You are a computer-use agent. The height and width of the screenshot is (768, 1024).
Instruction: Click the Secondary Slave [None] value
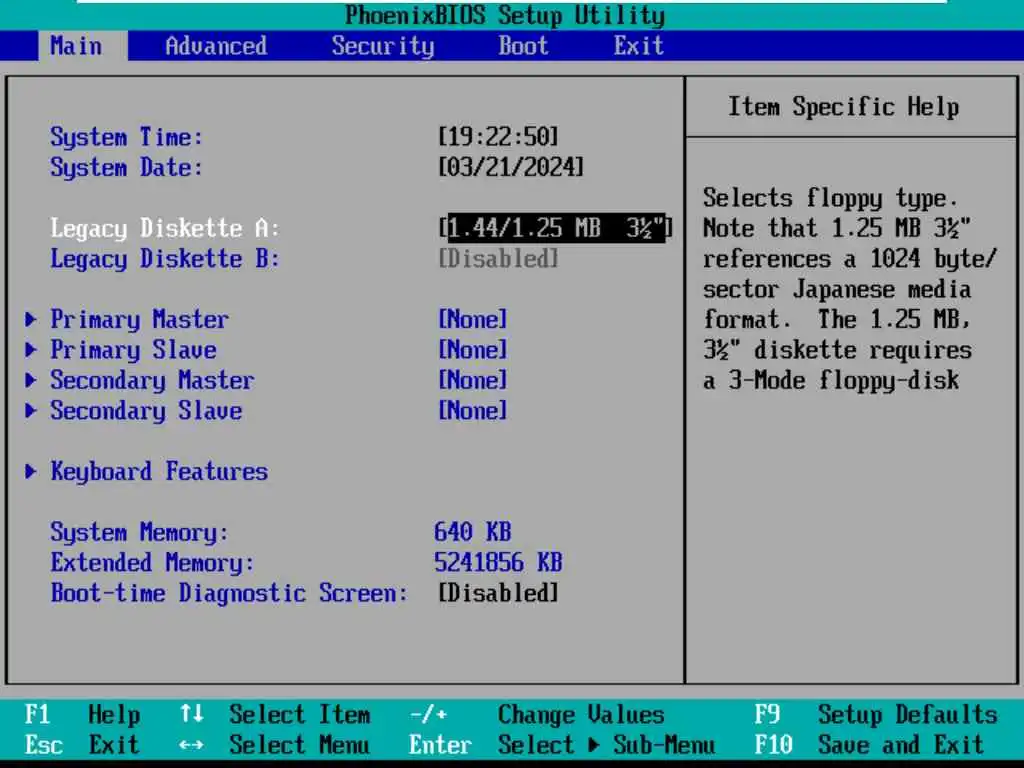click(473, 410)
